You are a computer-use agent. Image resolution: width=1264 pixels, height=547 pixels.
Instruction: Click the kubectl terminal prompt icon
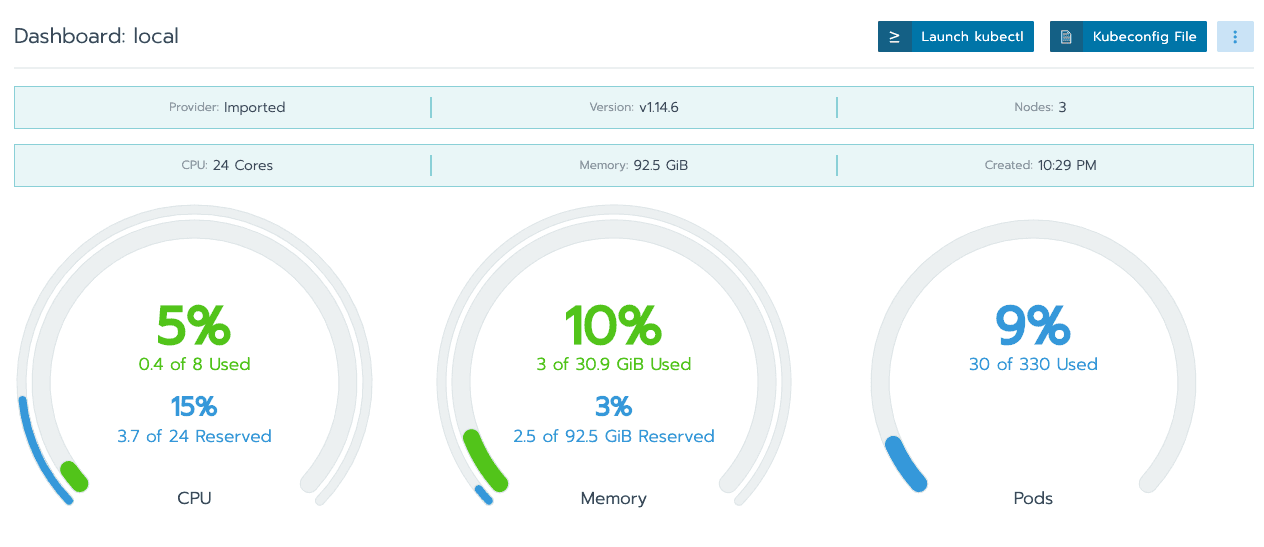pos(895,37)
